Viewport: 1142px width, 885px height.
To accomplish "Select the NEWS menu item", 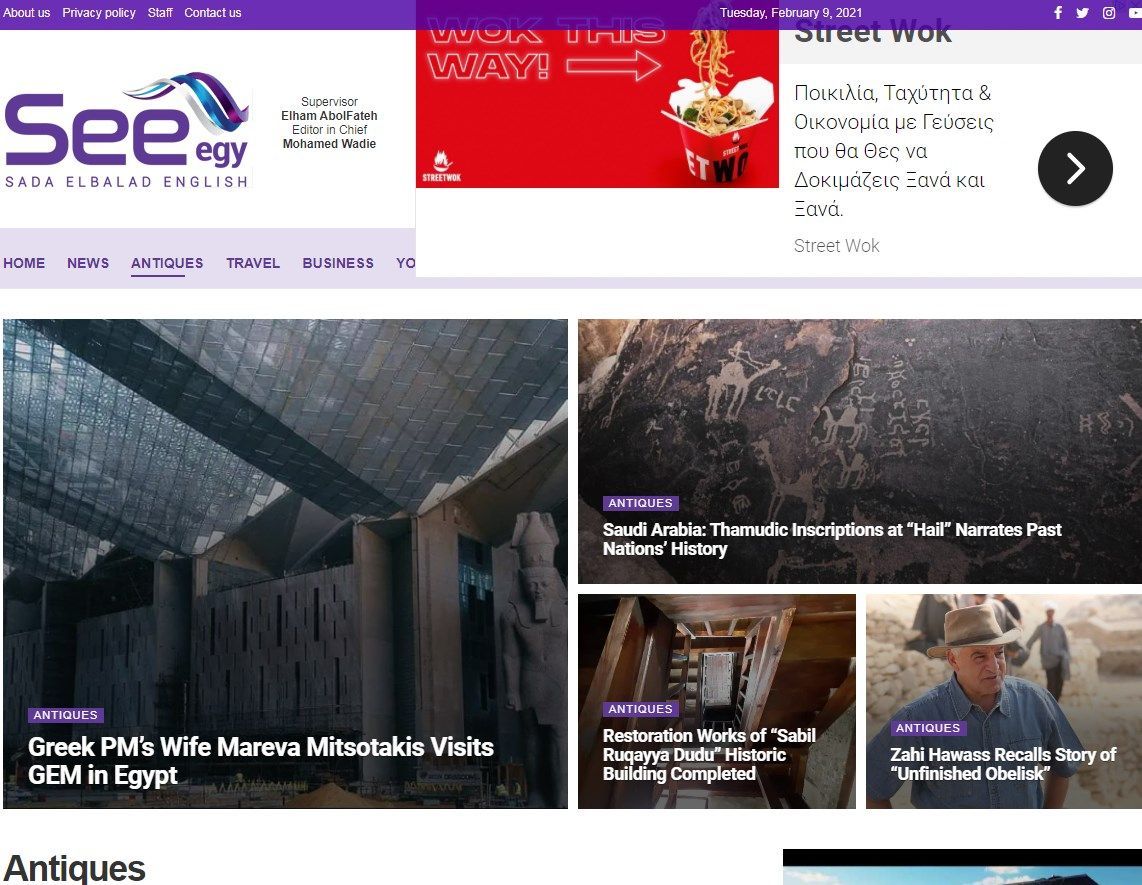I will 88,263.
